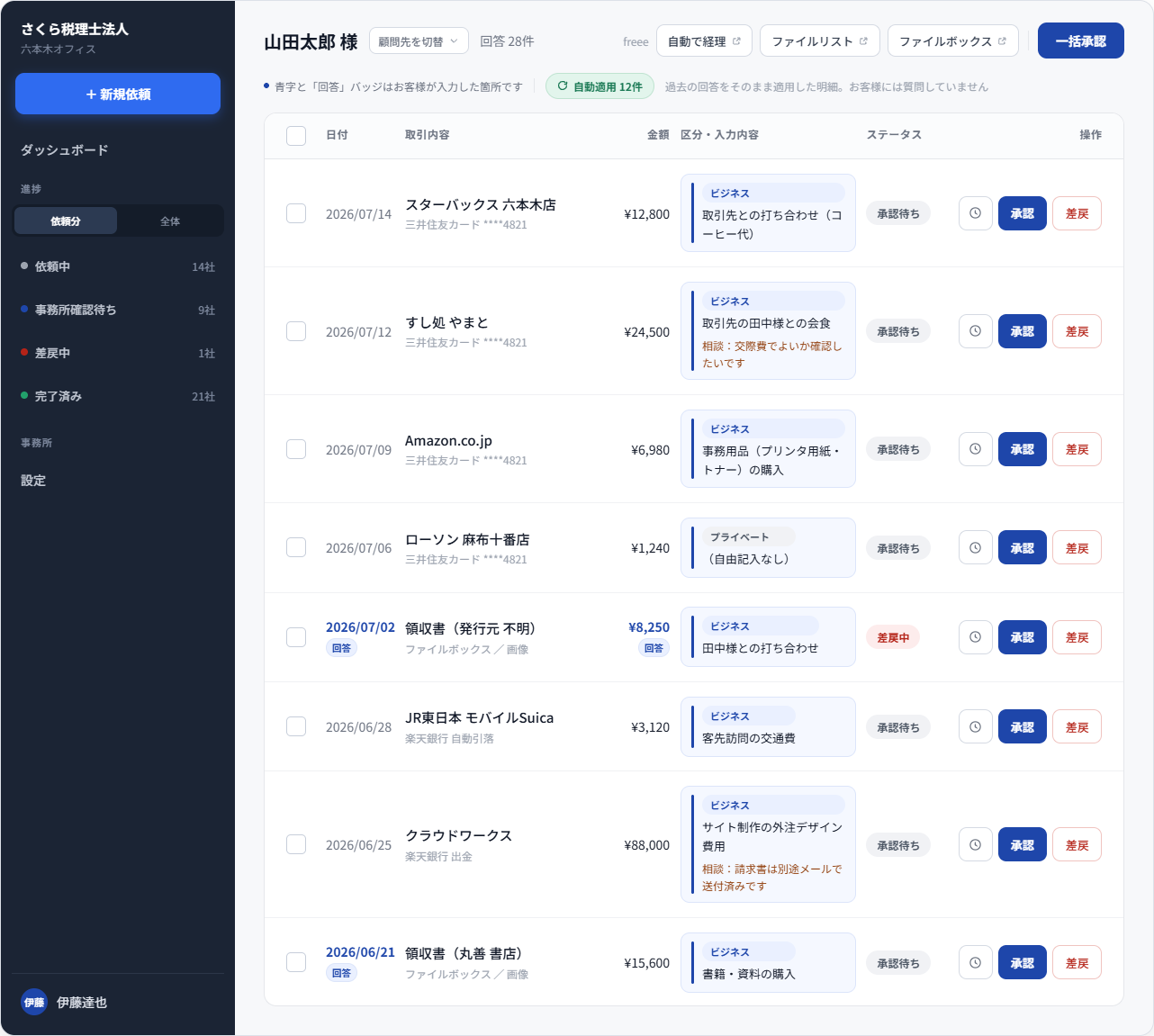Screen dimensions: 1154x1036
Task: Open history clock for 領収書（発行元 不明）row
Action: [975, 637]
